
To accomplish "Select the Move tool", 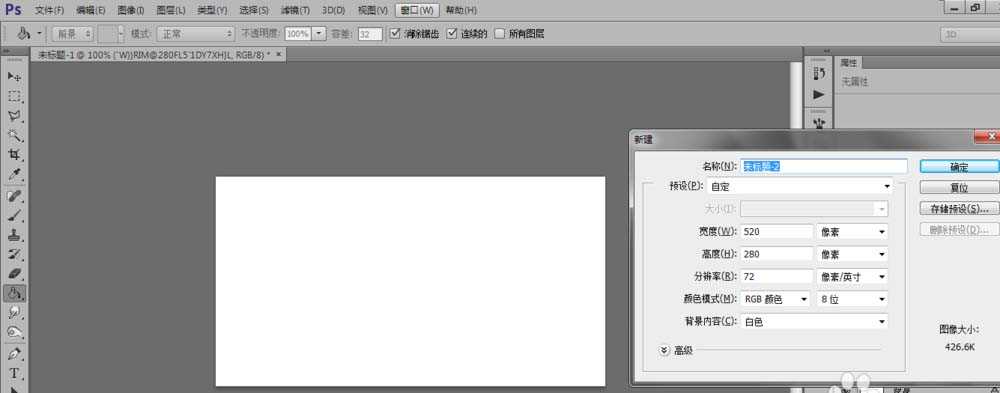I will pyautogui.click(x=15, y=77).
